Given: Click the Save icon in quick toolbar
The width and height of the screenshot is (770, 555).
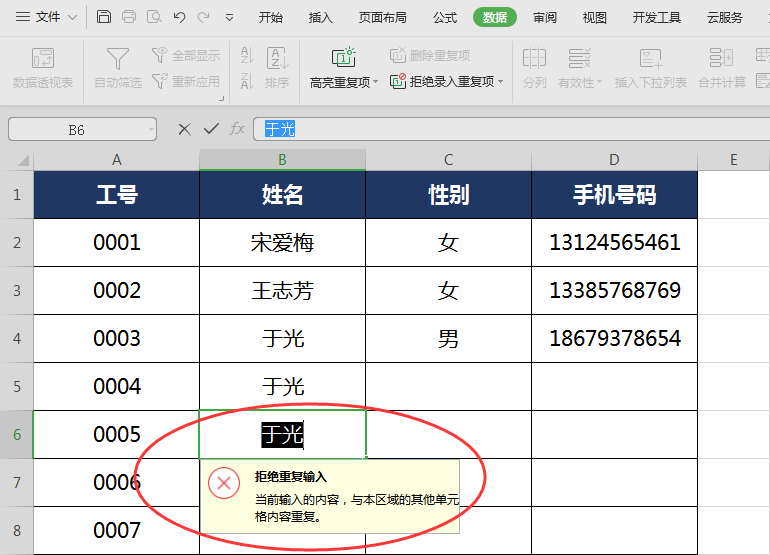Looking at the screenshot, I should click(104, 17).
